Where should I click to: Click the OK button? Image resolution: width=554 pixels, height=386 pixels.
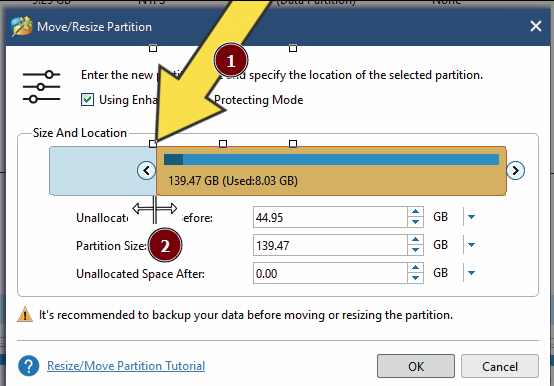416,366
